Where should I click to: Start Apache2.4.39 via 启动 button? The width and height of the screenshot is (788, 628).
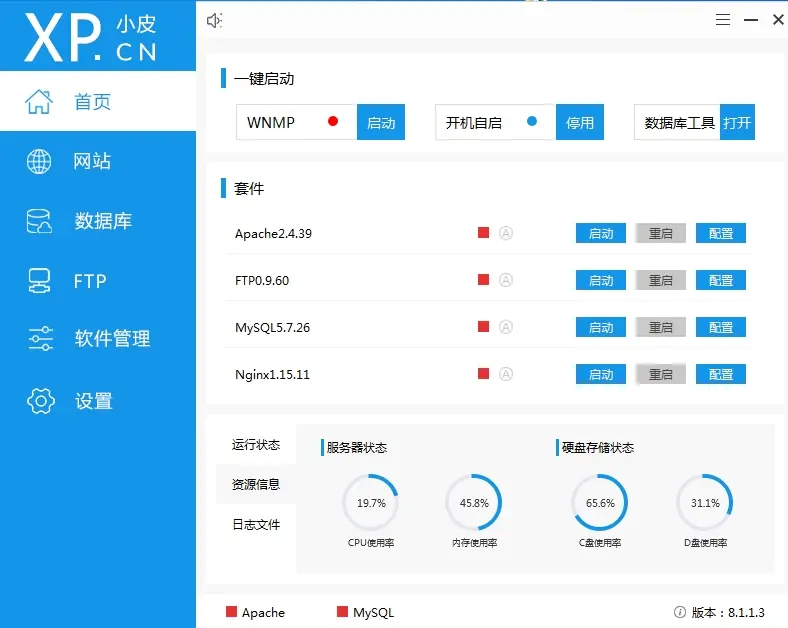pyautogui.click(x=601, y=233)
